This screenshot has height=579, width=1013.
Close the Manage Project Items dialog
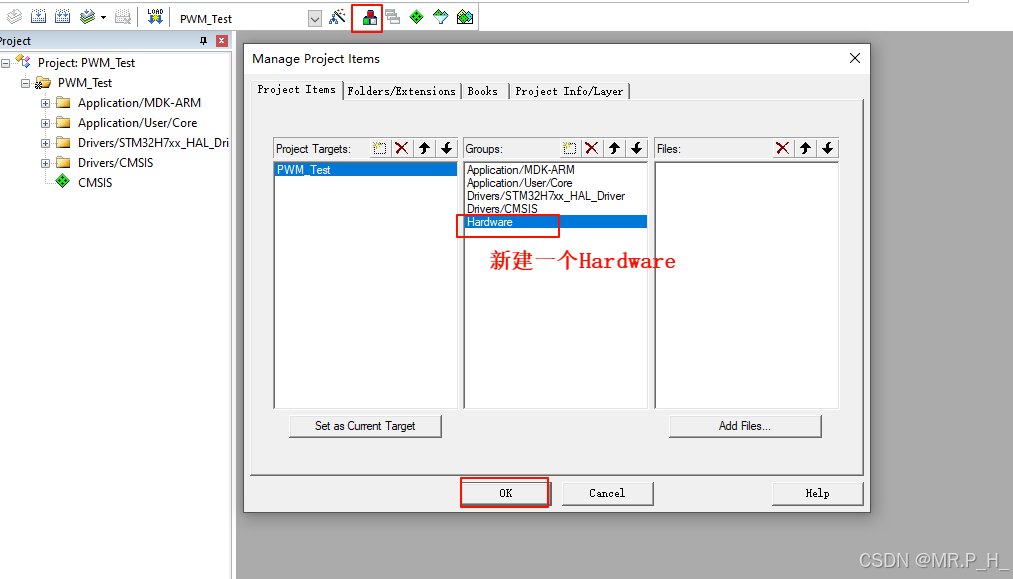855,58
